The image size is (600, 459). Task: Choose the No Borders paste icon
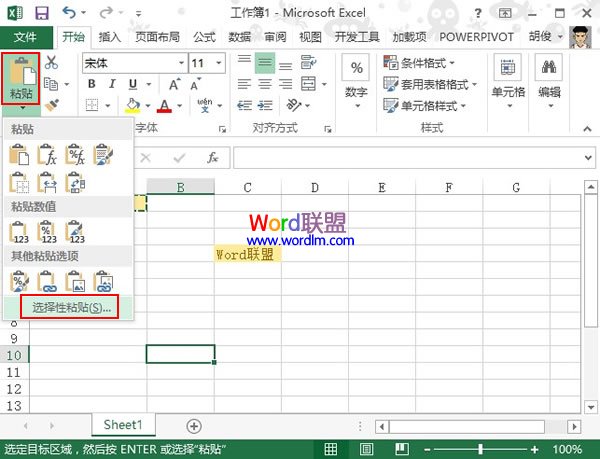coord(19,182)
